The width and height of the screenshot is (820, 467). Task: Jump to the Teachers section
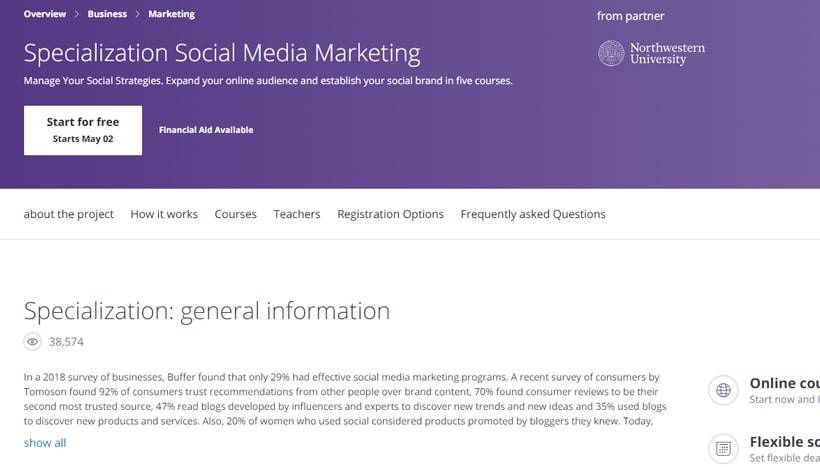pyautogui.click(x=297, y=214)
